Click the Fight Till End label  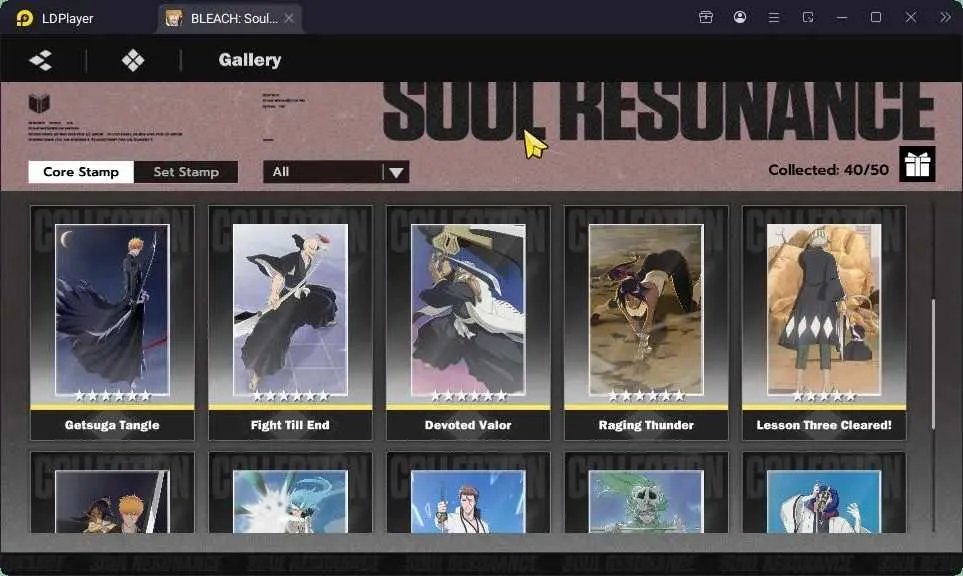290,425
